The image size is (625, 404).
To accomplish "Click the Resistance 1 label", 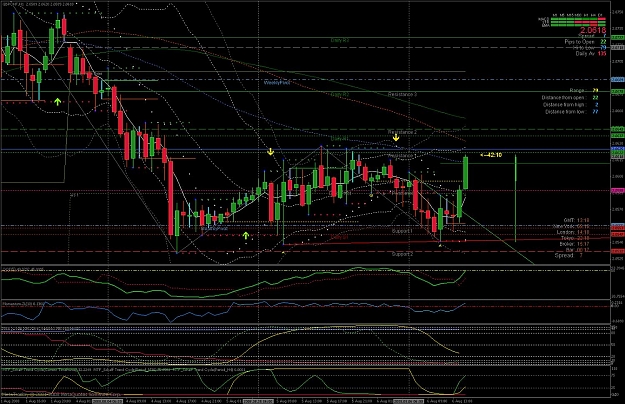I will [x=401, y=156].
